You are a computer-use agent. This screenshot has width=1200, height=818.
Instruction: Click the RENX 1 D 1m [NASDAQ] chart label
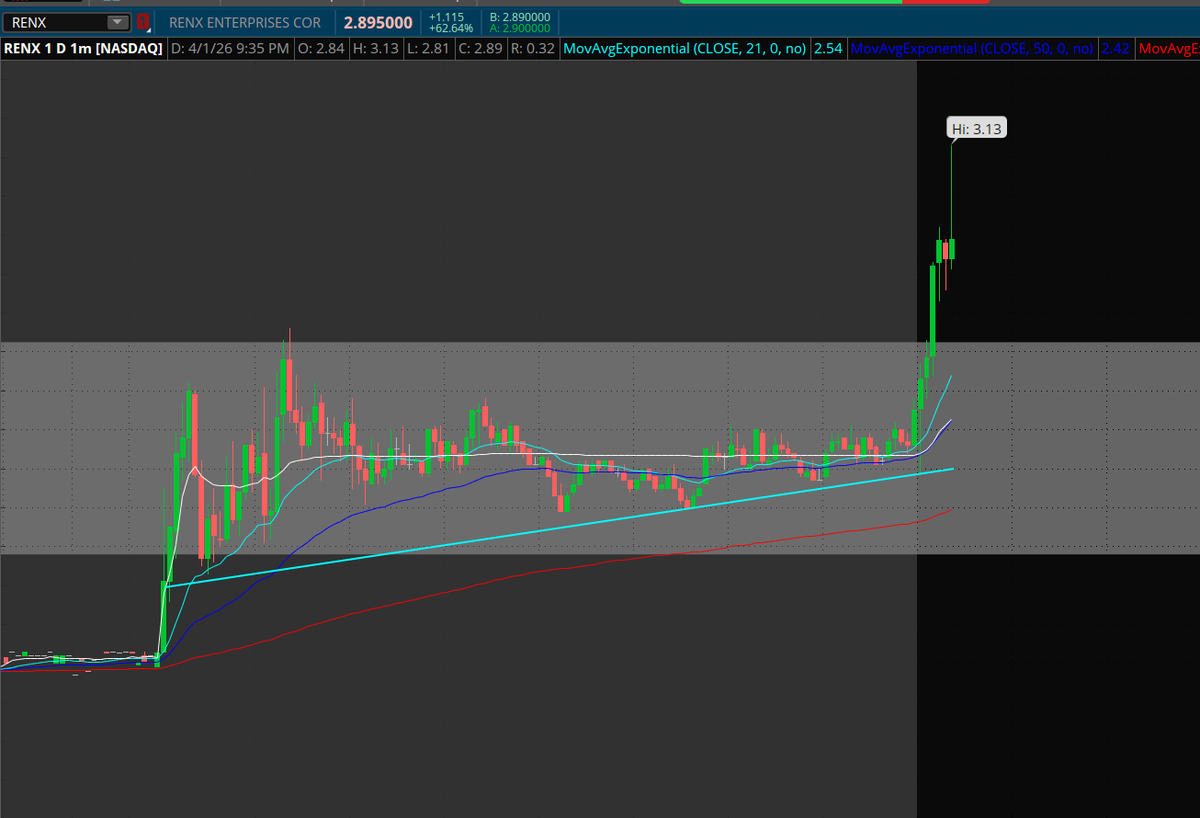click(x=83, y=48)
